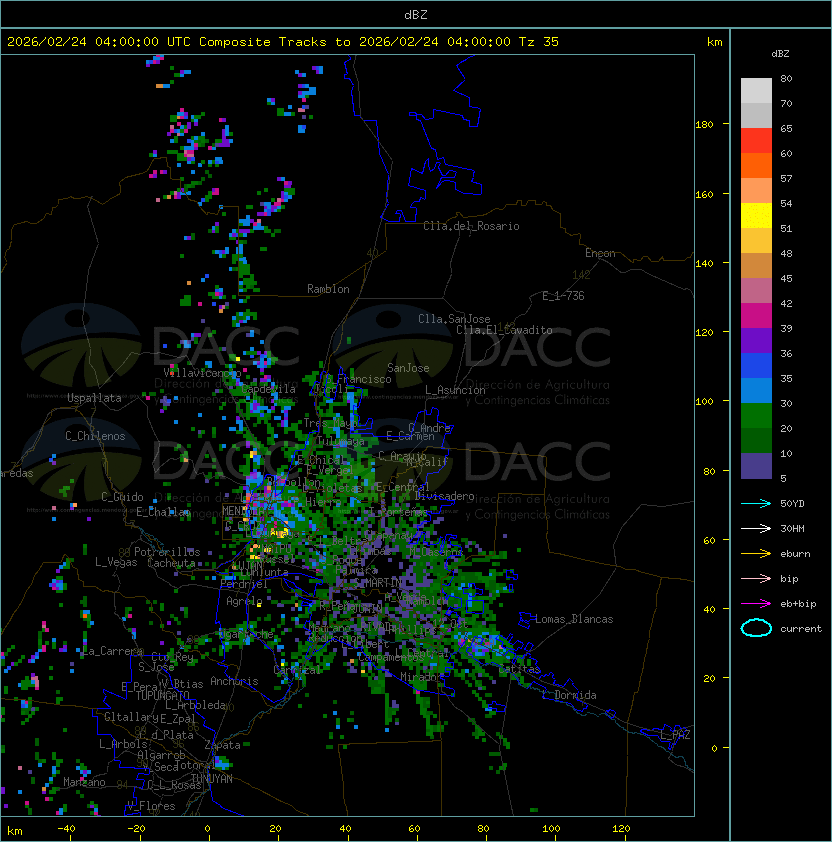The width and height of the screenshot is (832, 842).
Task: Click the 'Cacheuta' map label
Action: pyautogui.click(x=171, y=563)
